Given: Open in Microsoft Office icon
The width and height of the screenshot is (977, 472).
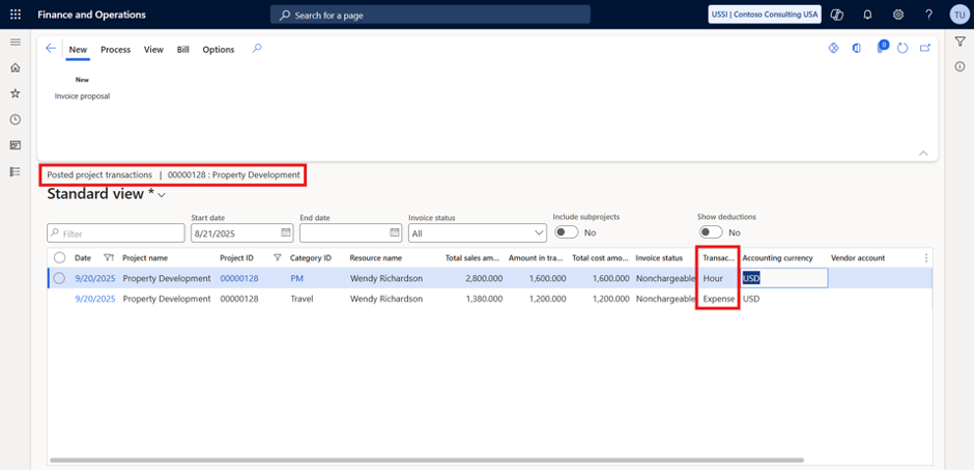Looking at the screenshot, I should point(857,48).
